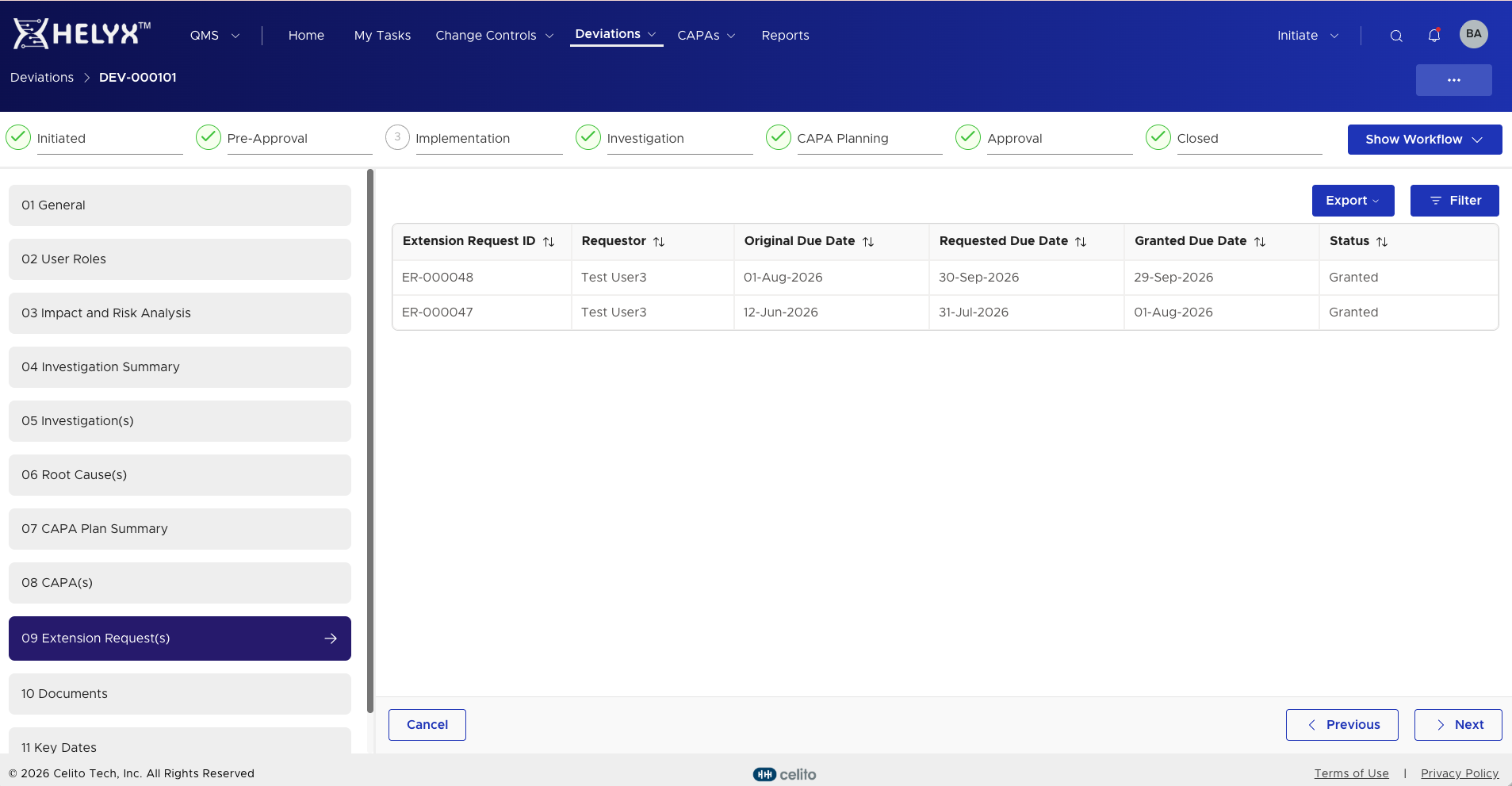Open extension request ER-000048
The width and height of the screenshot is (1512, 786).
point(438,278)
